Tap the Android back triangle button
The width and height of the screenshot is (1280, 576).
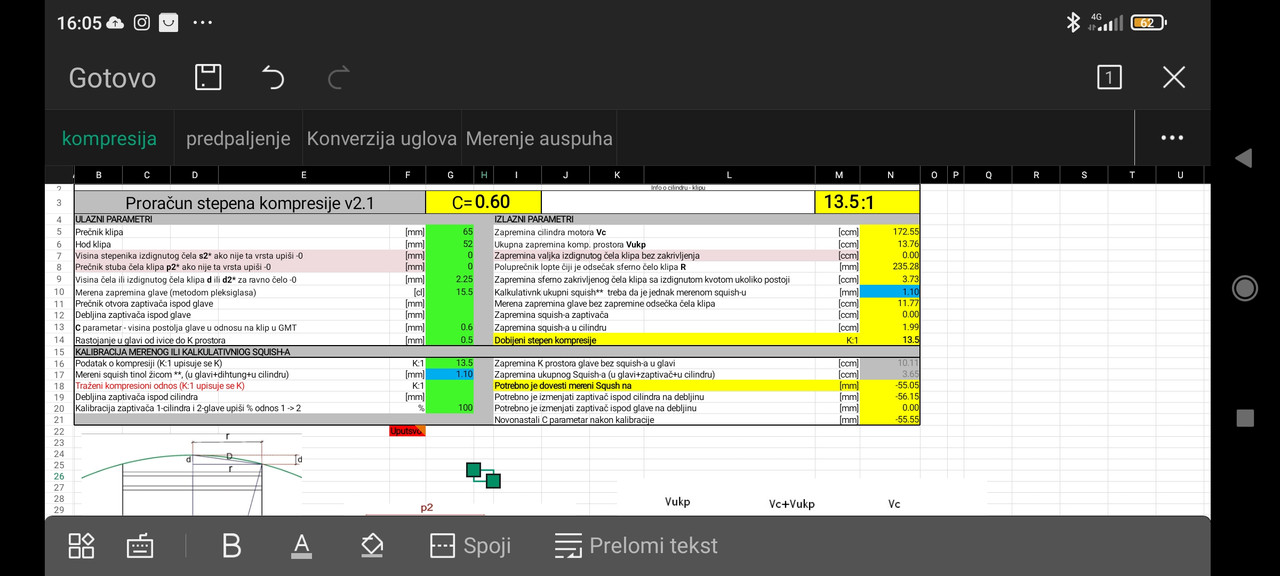[1243, 158]
